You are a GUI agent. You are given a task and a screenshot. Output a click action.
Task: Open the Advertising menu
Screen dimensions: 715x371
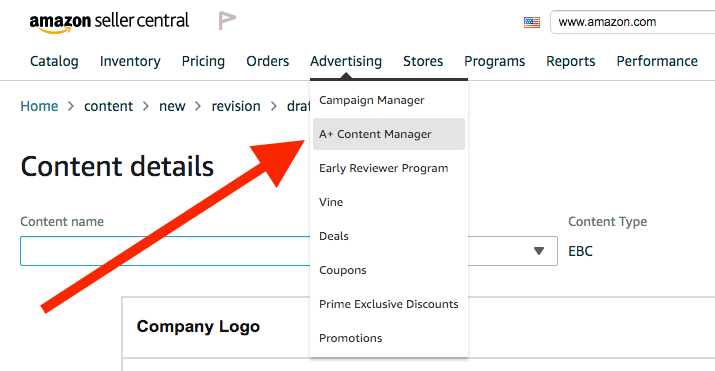coord(346,61)
